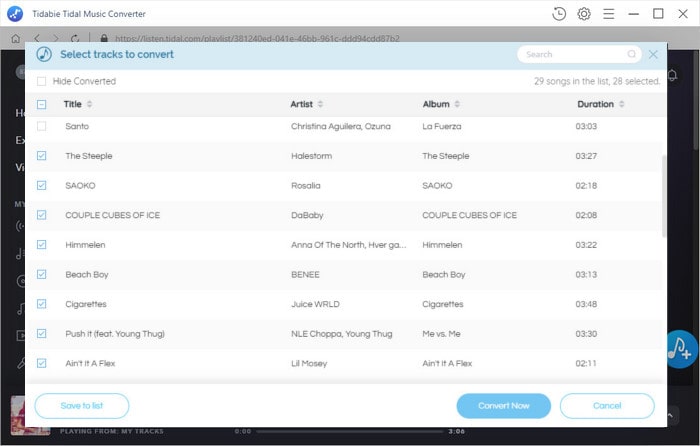Image resolution: width=700 pixels, height=446 pixels.
Task: Uncheck the SAOKO track checkbox
Action: click(42, 185)
